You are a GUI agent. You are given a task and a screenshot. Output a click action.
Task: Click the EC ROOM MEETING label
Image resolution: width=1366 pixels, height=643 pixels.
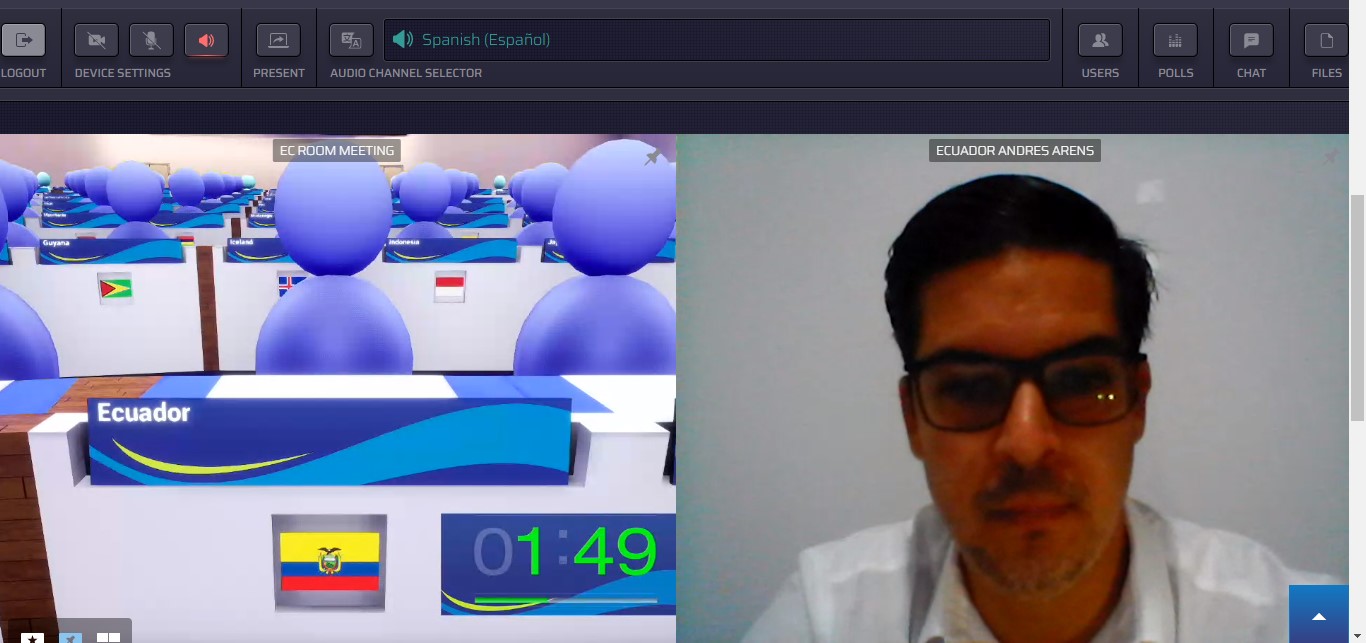[x=338, y=151]
